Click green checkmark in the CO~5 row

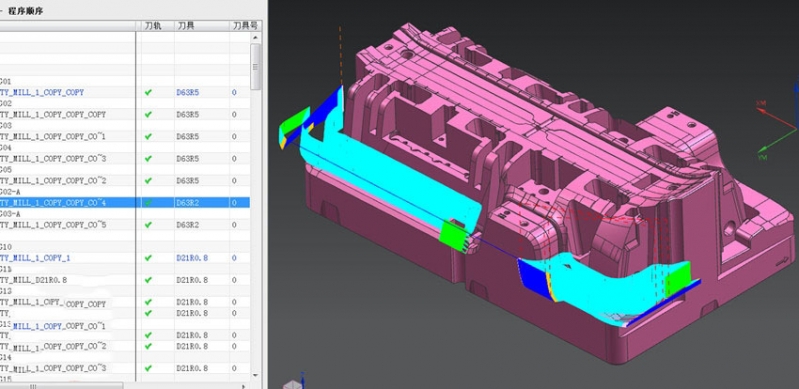point(148,224)
